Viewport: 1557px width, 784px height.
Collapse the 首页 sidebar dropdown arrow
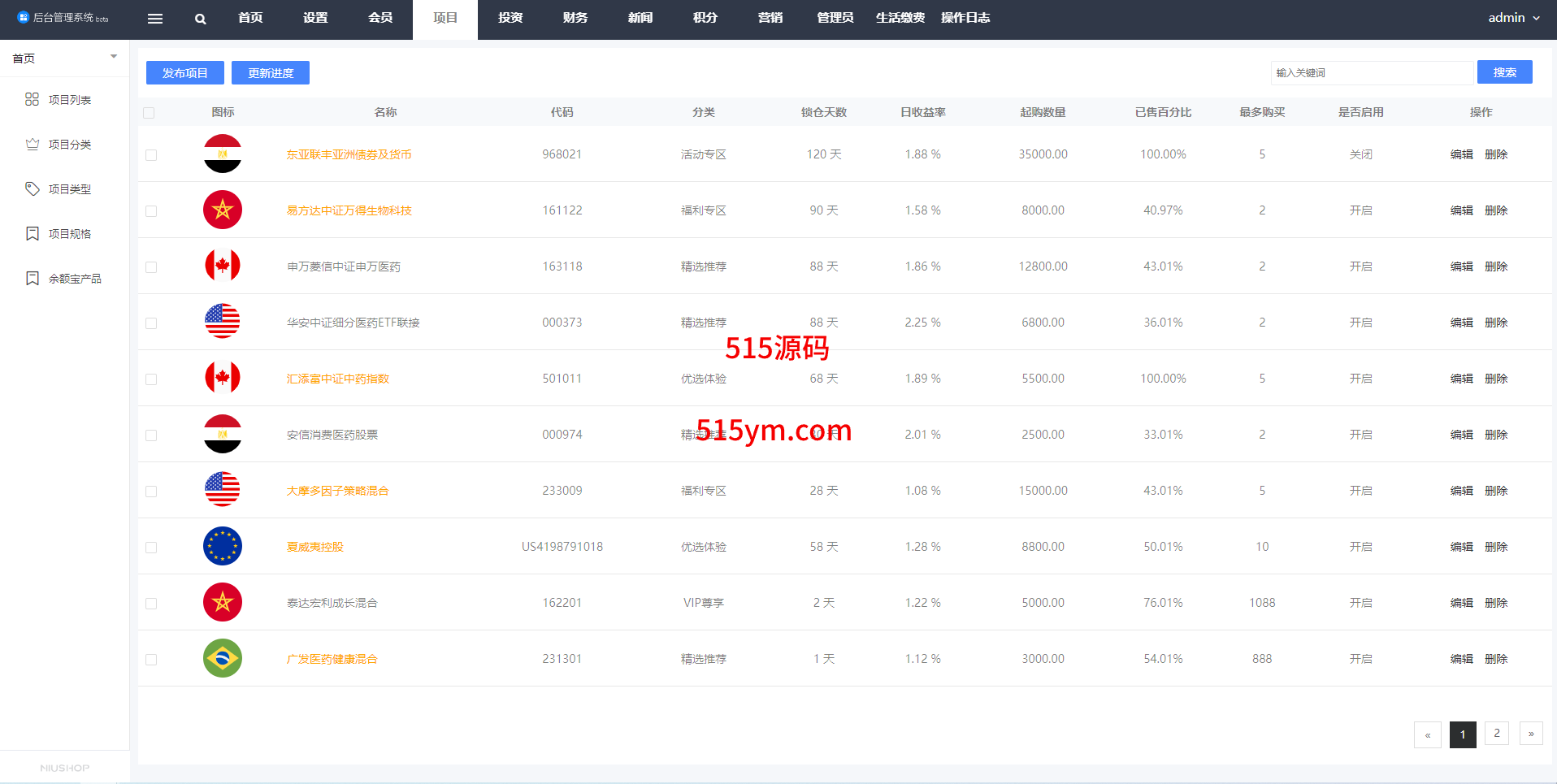(114, 57)
